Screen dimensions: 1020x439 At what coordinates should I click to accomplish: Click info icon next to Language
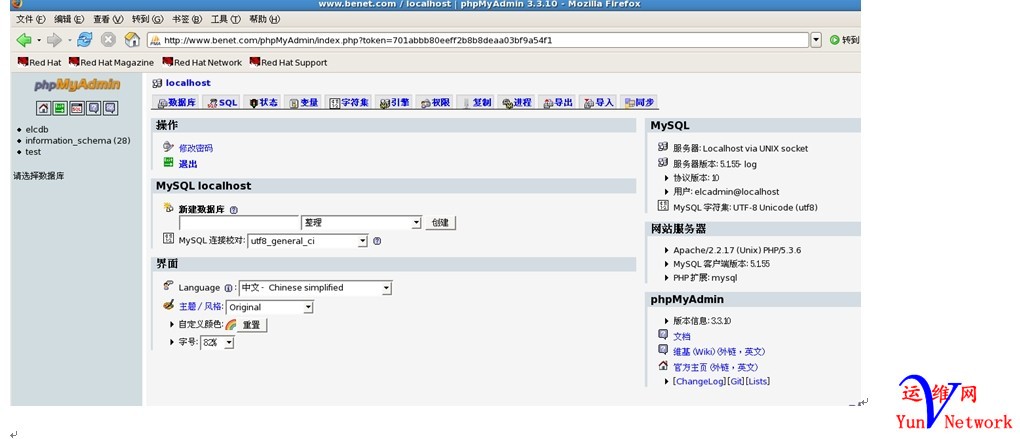[228, 288]
